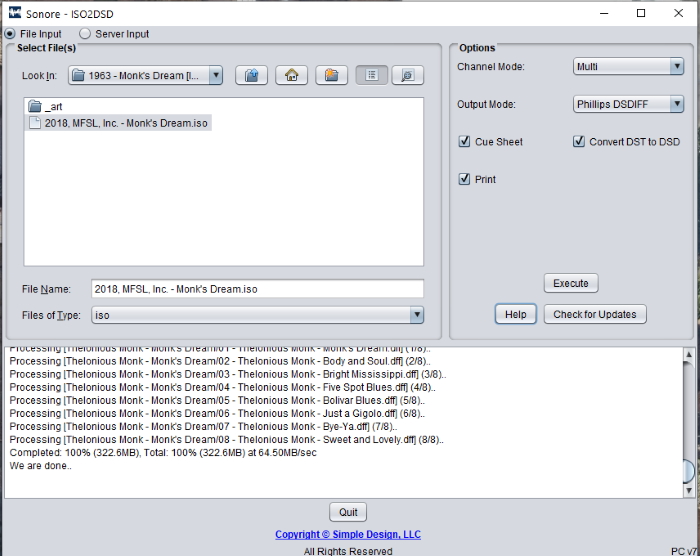Open the _art folder
Viewport: 700px width, 556px height.
53,106
